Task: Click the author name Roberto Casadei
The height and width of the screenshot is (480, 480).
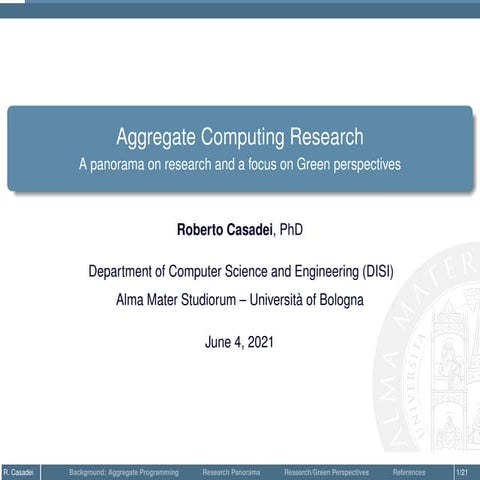Action: tap(225, 230)
